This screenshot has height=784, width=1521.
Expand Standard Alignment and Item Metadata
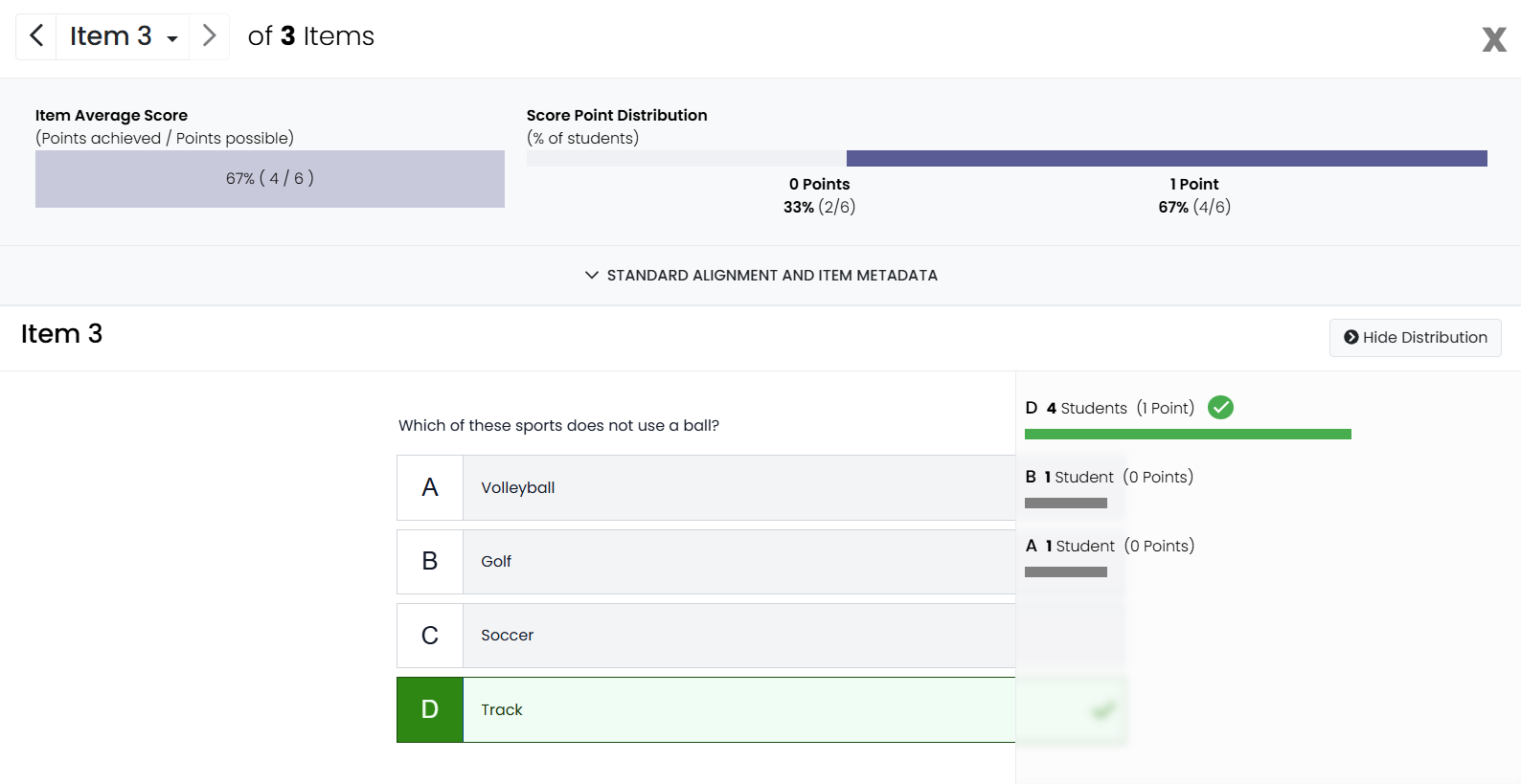pos(760,276)
